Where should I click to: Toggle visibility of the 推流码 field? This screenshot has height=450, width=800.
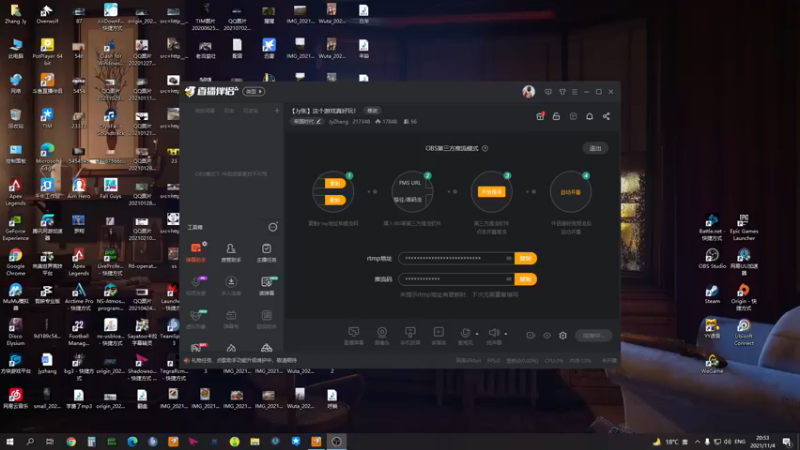point(509,279)
